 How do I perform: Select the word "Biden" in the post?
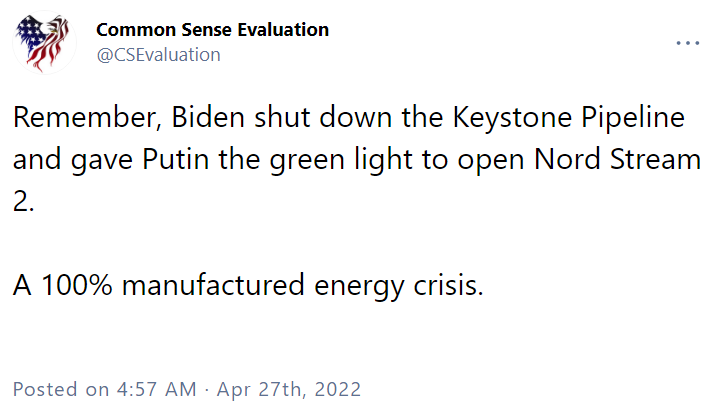pyautogui.click(x=208, y=117)
